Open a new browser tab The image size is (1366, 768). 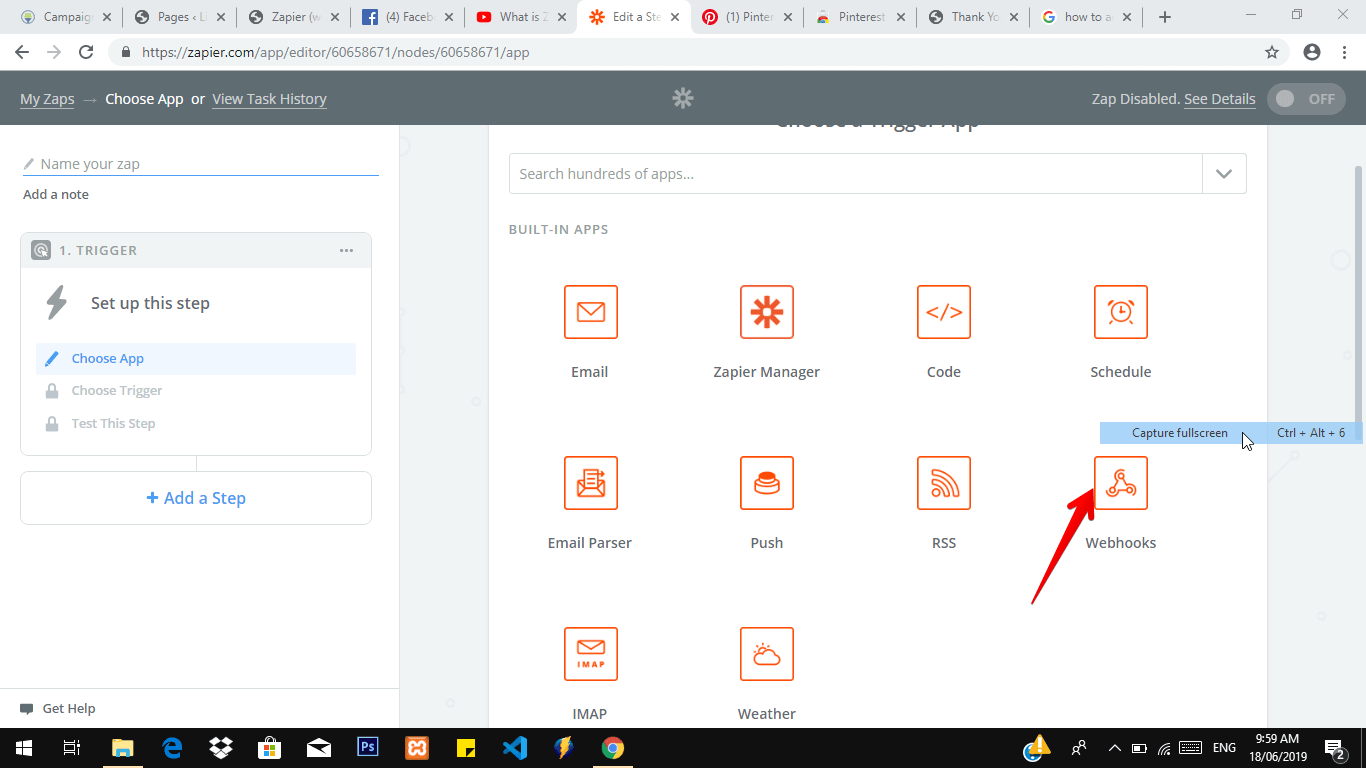[1165, 17]
